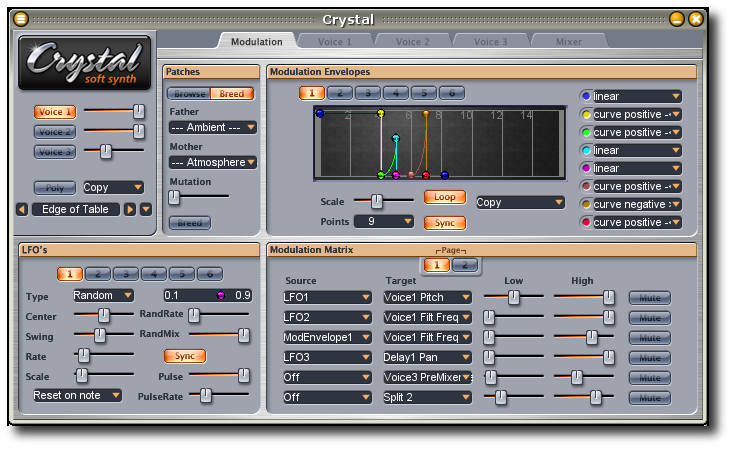Open the patch list down-arrow icon
The image size is (732, 449).
coord(146,209)
